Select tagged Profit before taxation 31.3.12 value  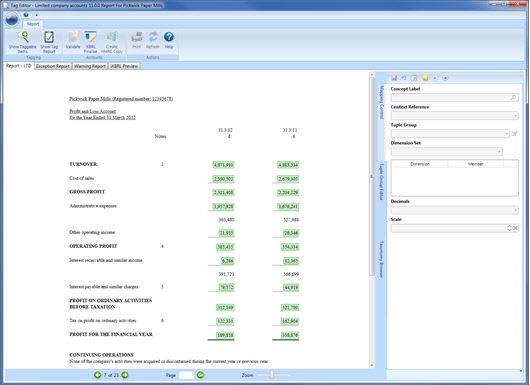click(225, 308)
